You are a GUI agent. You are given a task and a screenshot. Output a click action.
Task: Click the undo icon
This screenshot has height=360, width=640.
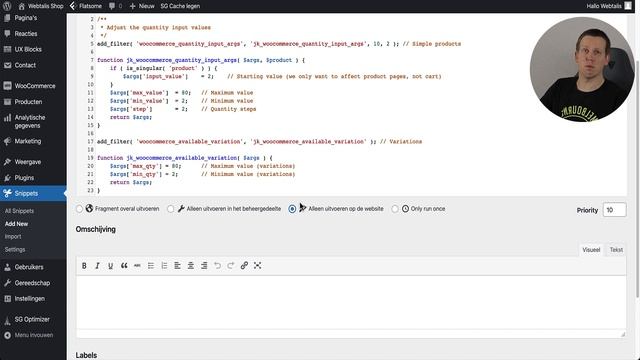(217, 265)
